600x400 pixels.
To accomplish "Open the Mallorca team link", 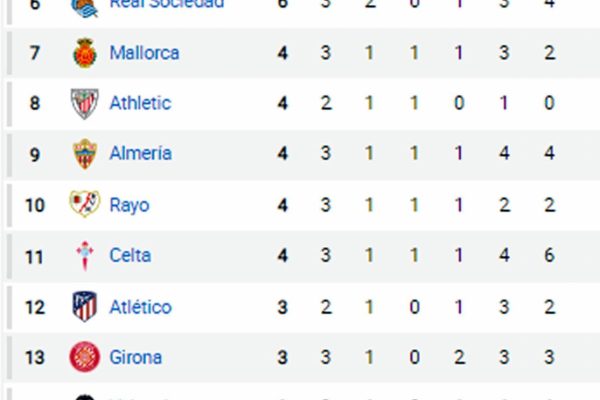I will pyautogui.click(x=144, y=53).
